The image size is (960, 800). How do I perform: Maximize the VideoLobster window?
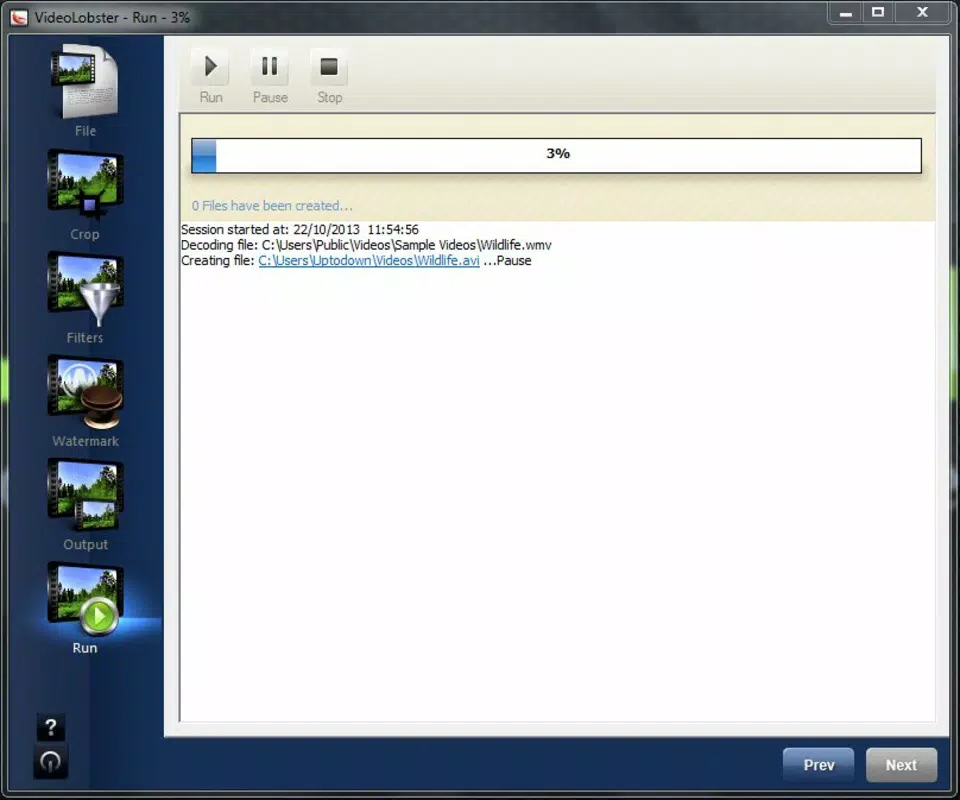point(877,12)
